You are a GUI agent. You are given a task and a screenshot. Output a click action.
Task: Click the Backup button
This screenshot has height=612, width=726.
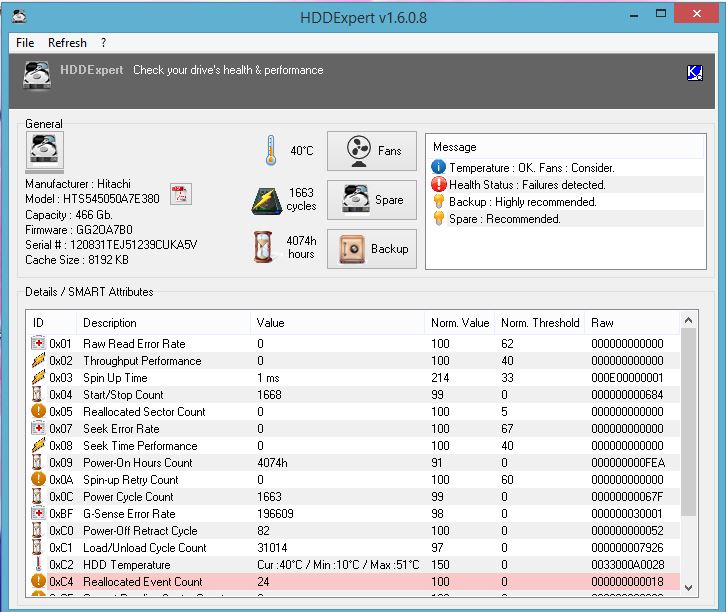(x=372, y=249)
